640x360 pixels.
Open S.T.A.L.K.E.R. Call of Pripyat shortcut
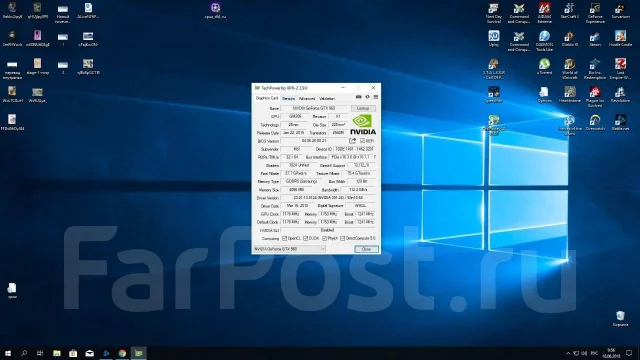coord(494,68)
